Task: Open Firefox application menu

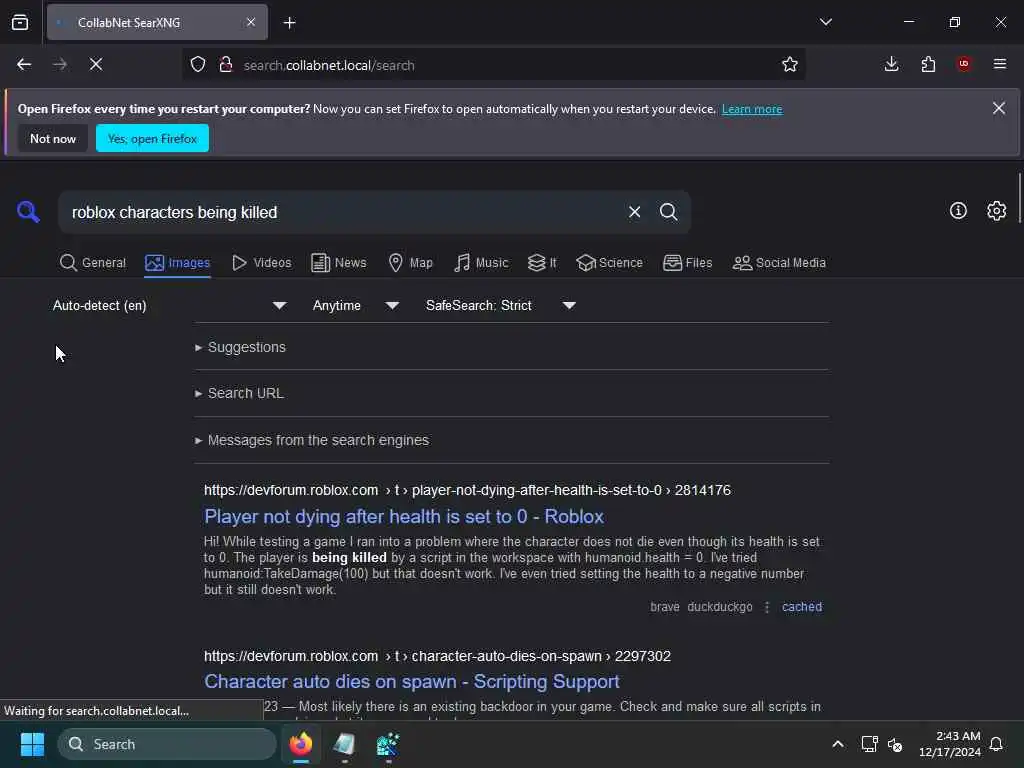Action: 1000,64
